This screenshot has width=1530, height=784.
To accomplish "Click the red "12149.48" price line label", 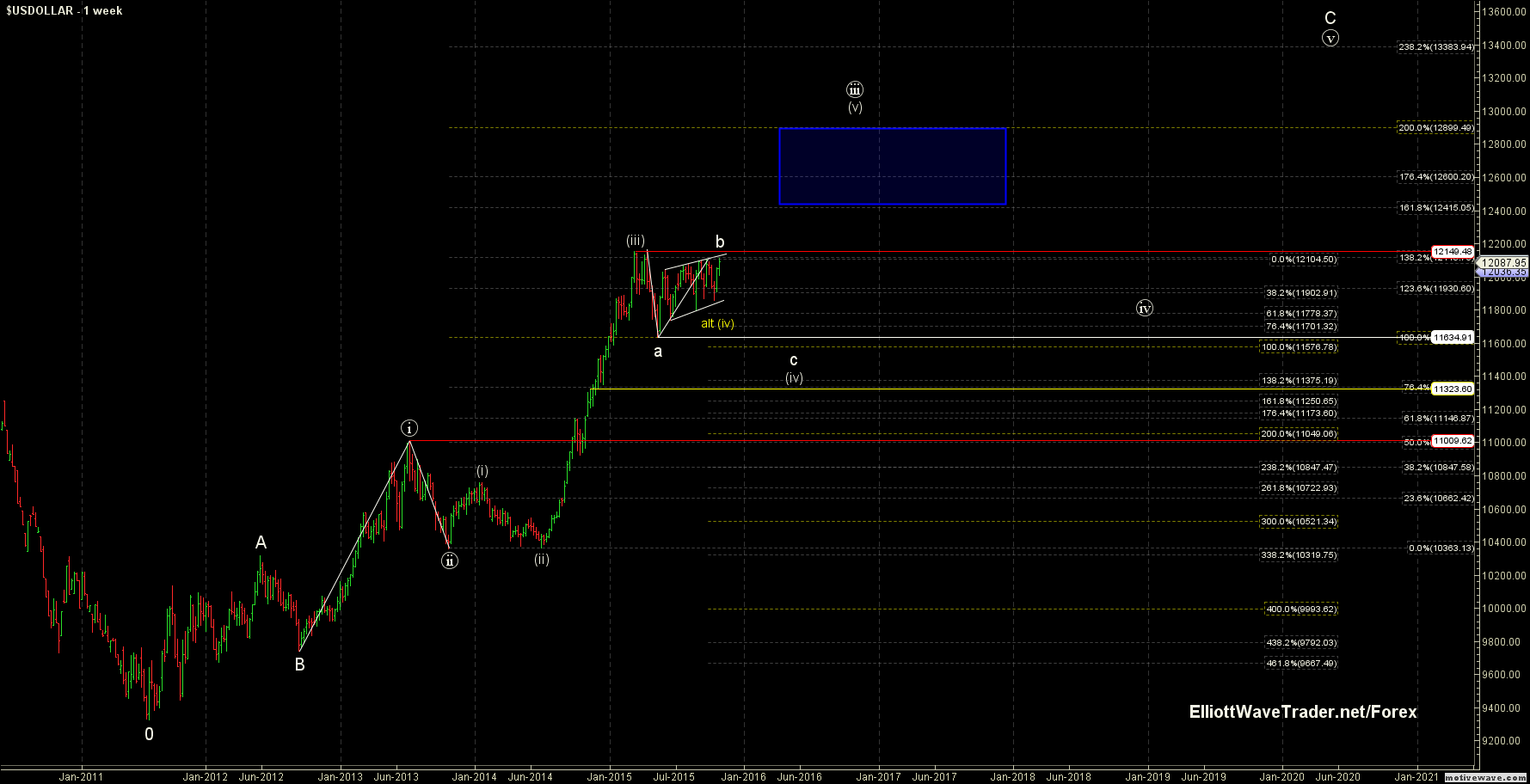I will click(1453, 251).
